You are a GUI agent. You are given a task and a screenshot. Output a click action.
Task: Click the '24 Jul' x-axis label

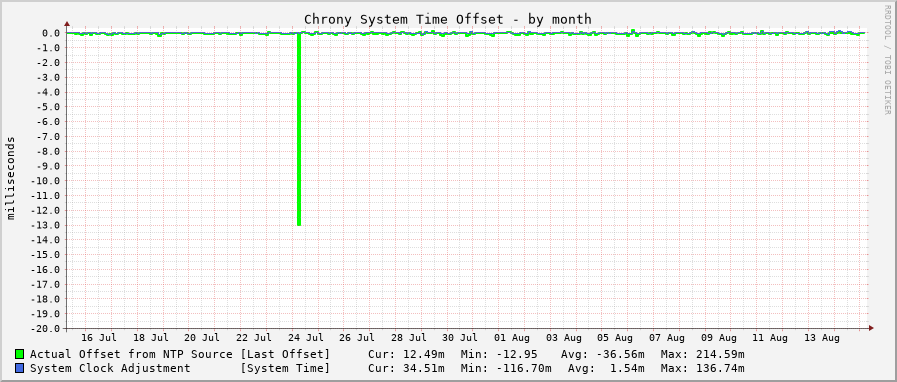click(x=306, y=338)
